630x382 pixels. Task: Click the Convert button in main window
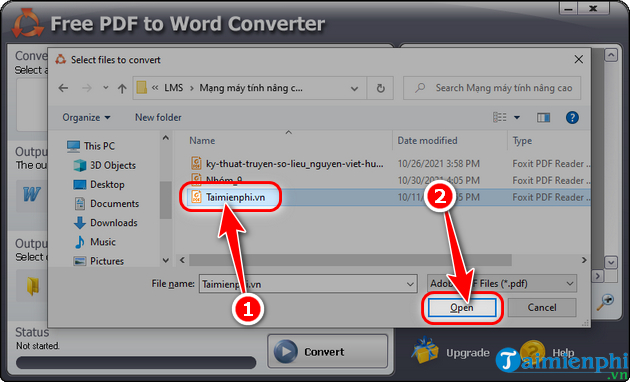(x=327, y=352)
